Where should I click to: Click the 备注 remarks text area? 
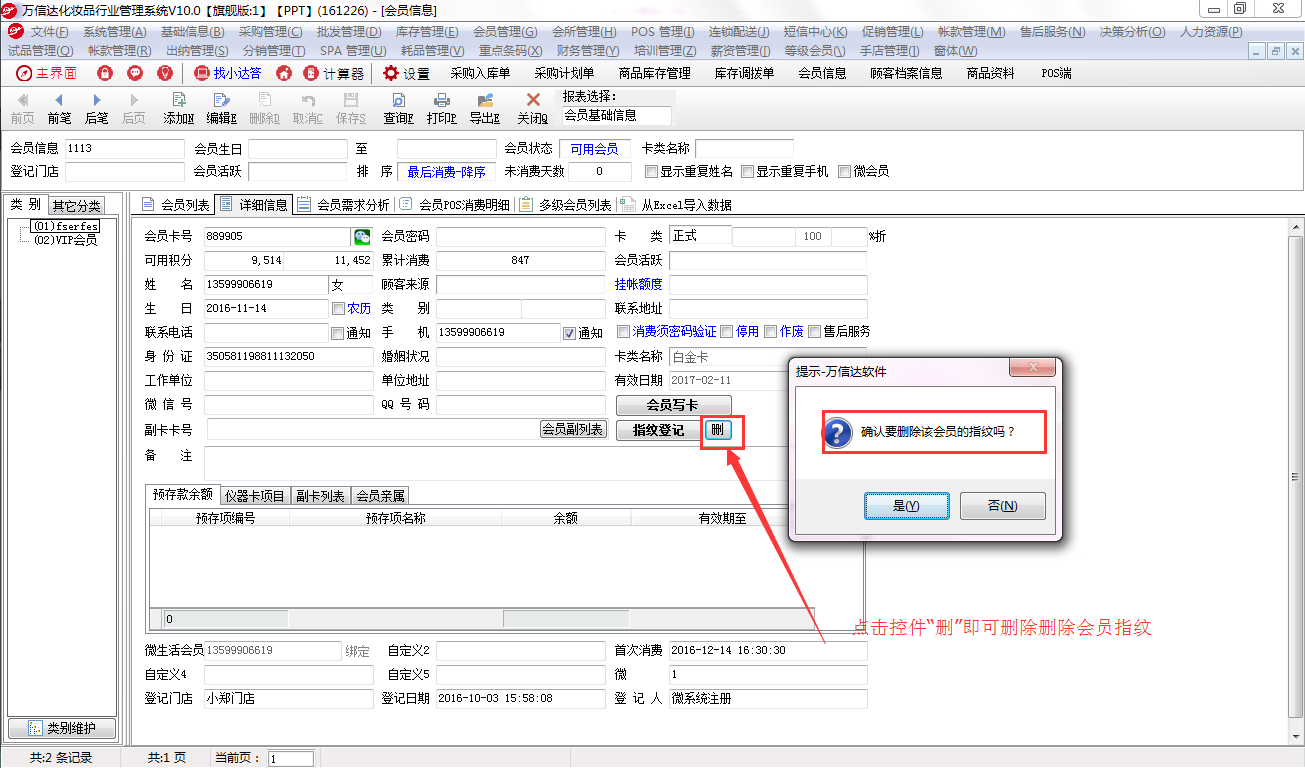(533, 463)
